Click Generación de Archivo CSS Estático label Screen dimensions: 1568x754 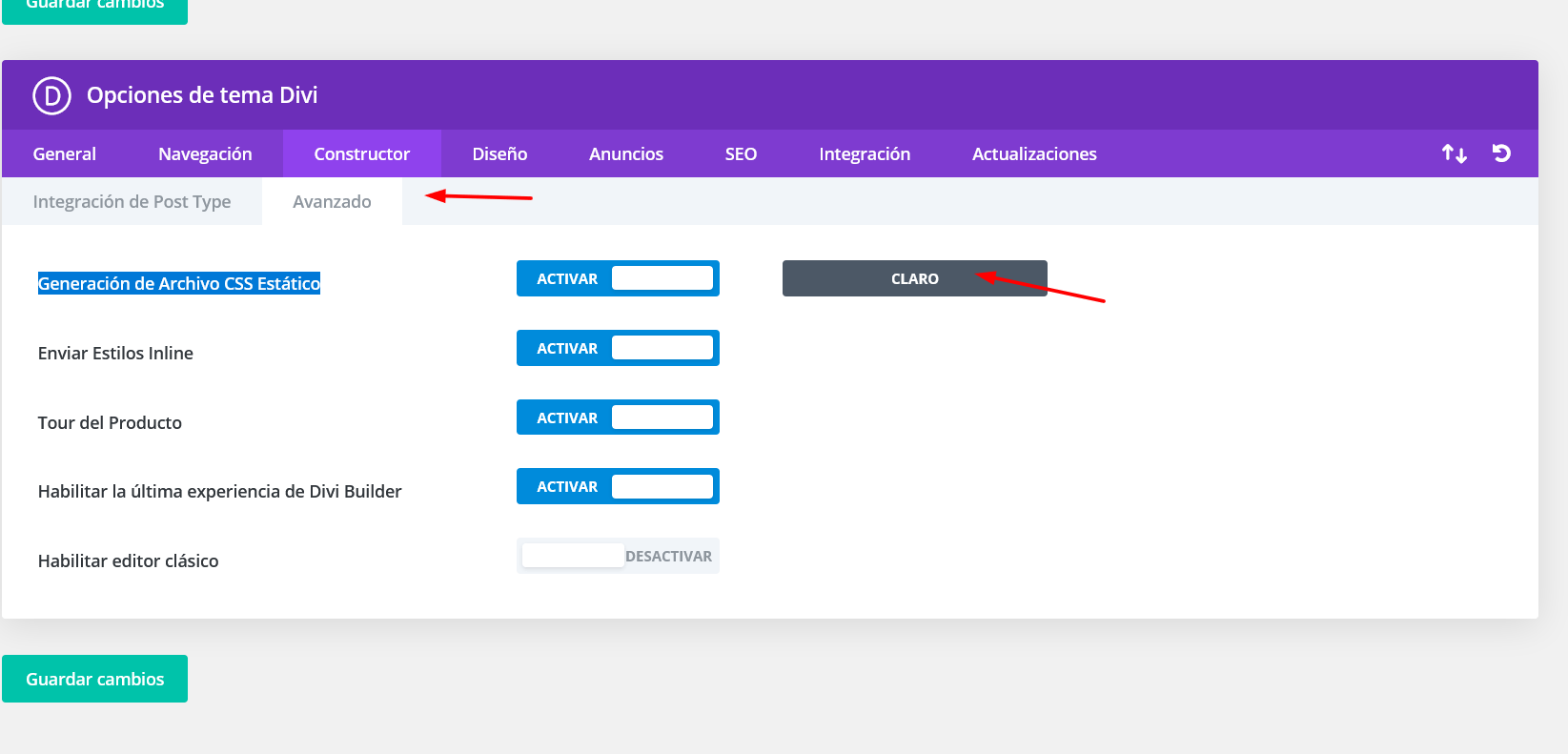[x=179, y=283]
